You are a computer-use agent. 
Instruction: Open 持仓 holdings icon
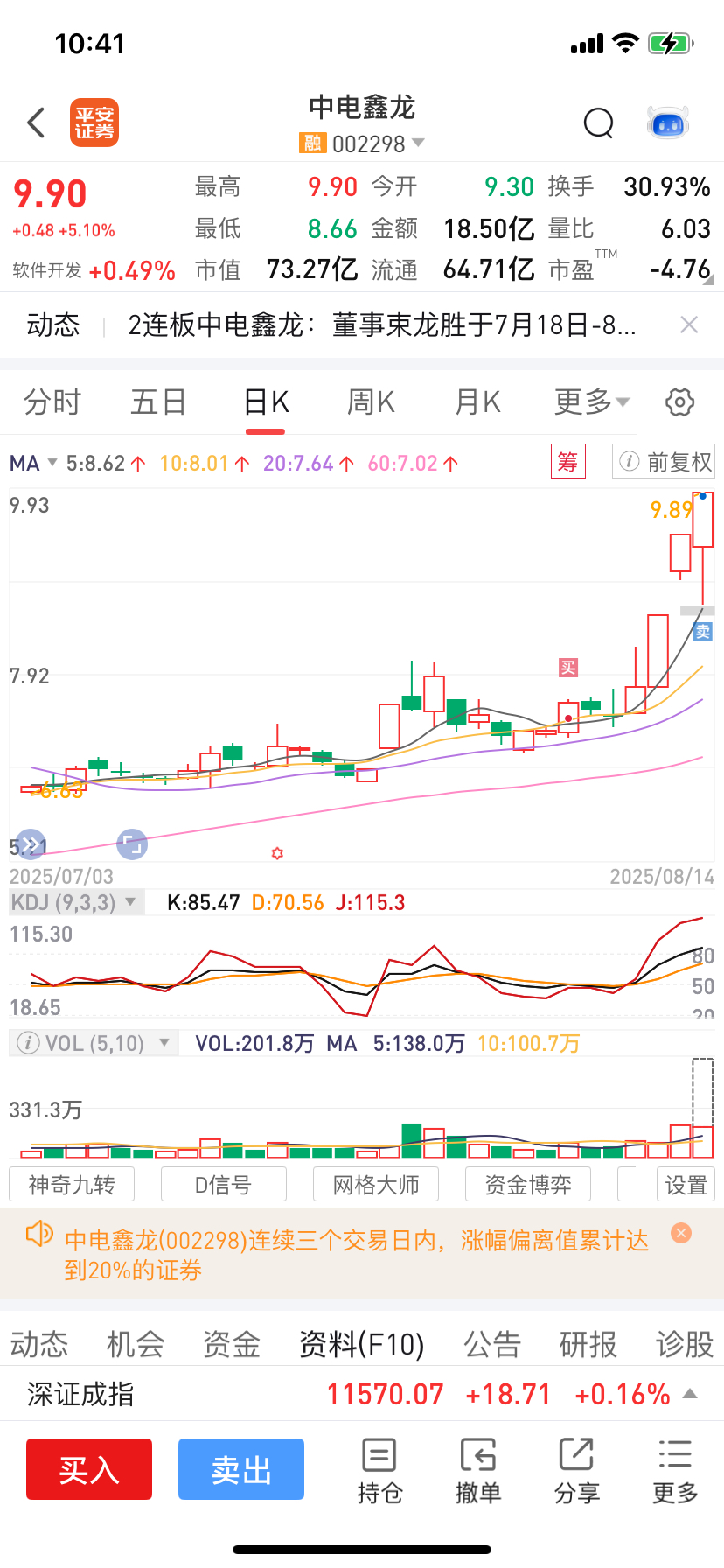(x=379, y=1470)
